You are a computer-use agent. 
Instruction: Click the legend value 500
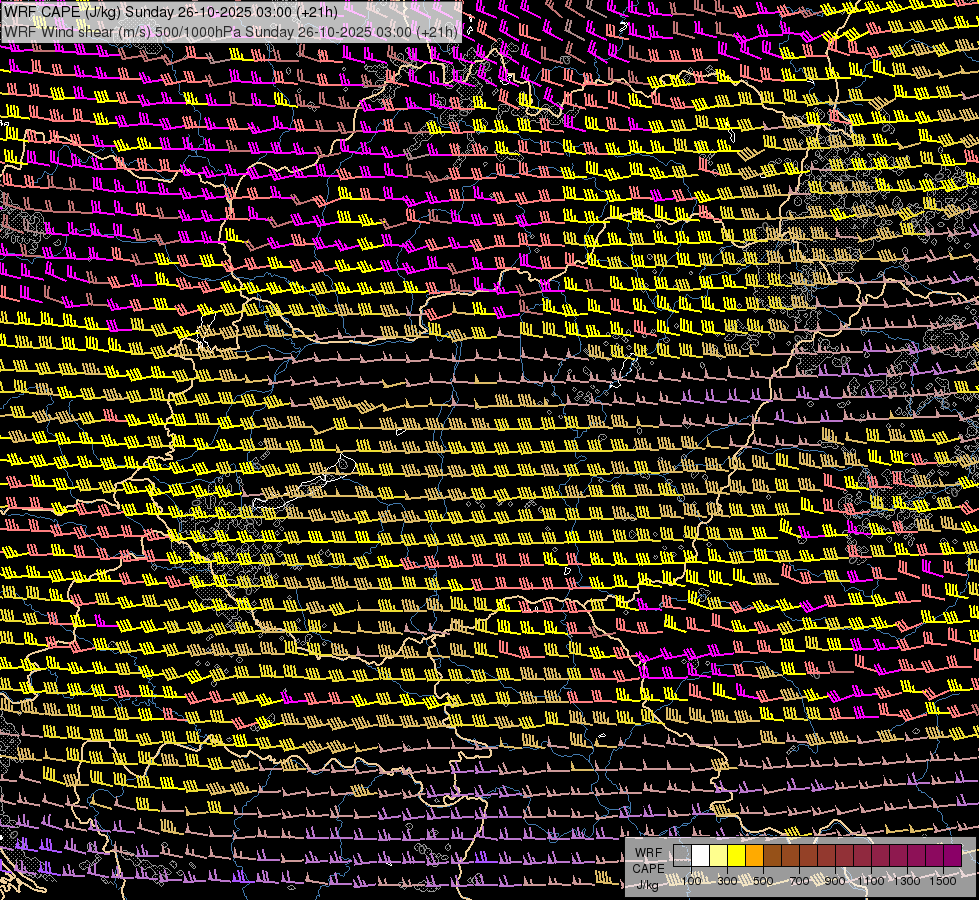point(763,881)
